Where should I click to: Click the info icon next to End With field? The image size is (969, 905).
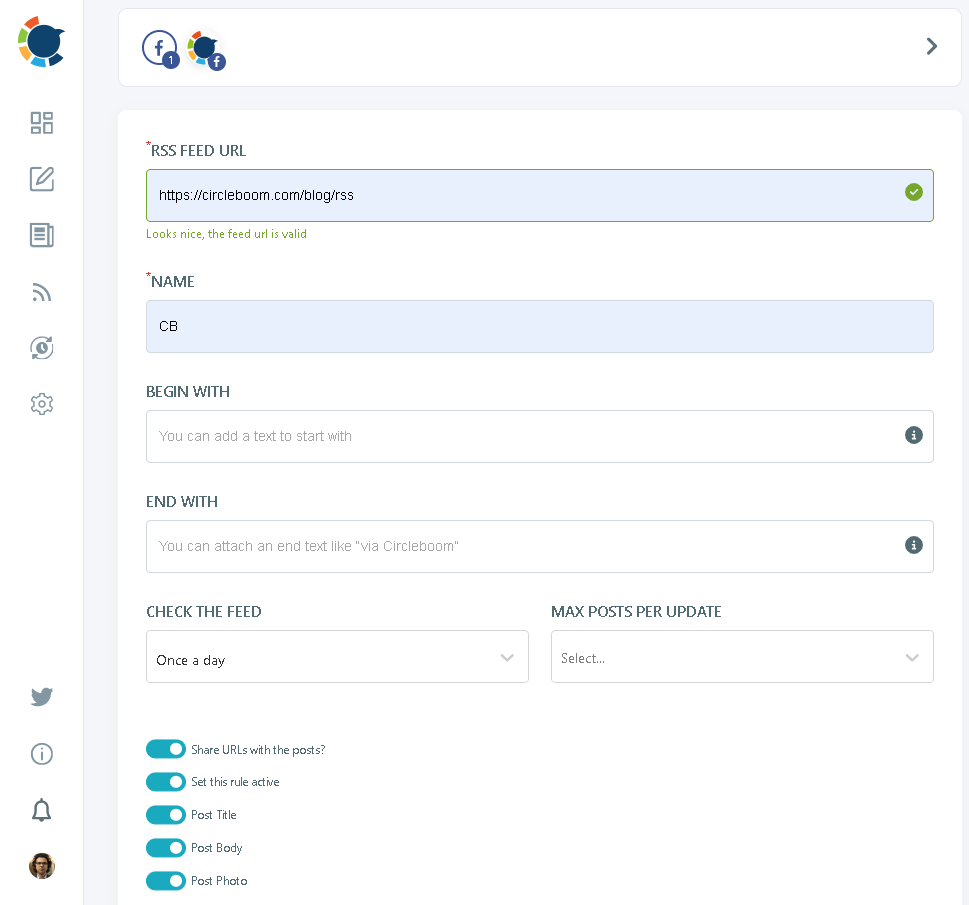913,545
